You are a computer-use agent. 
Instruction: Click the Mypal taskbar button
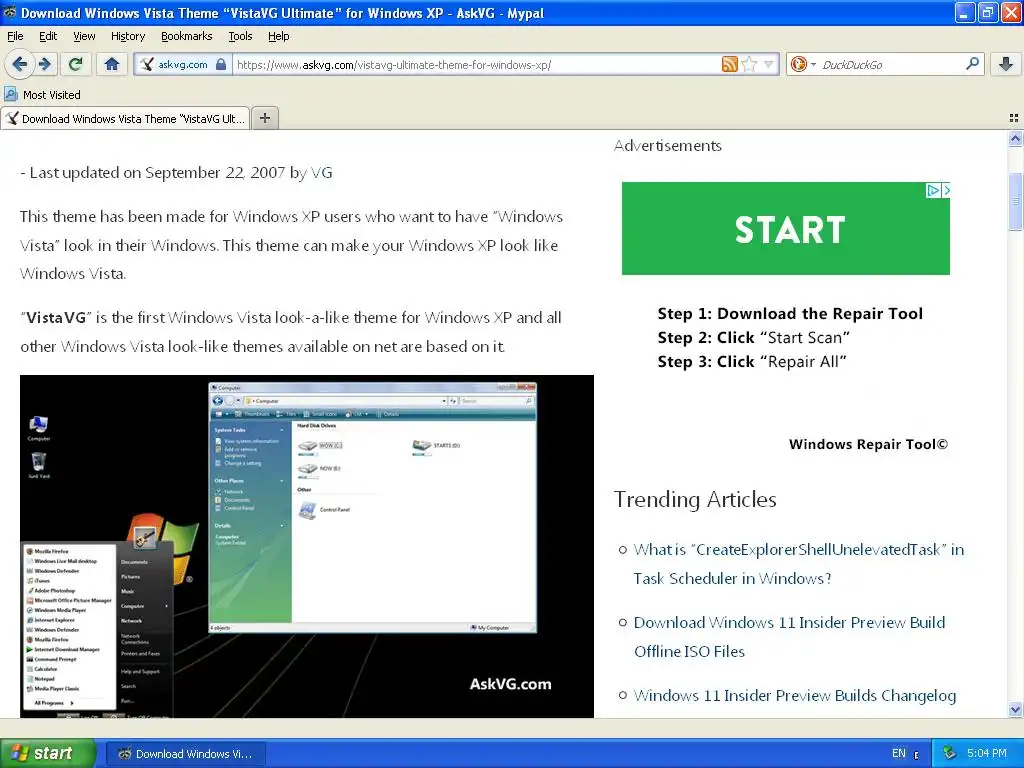point(186,754)
